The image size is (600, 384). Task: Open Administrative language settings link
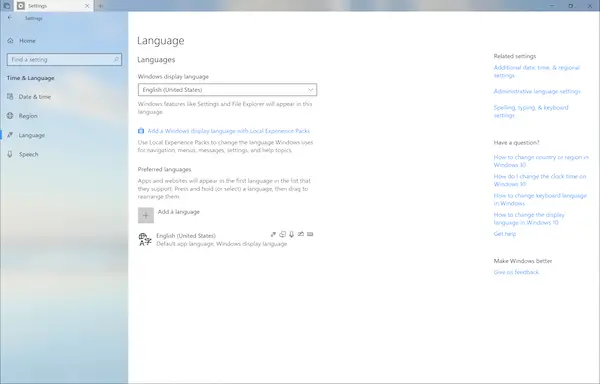point(537,91)
